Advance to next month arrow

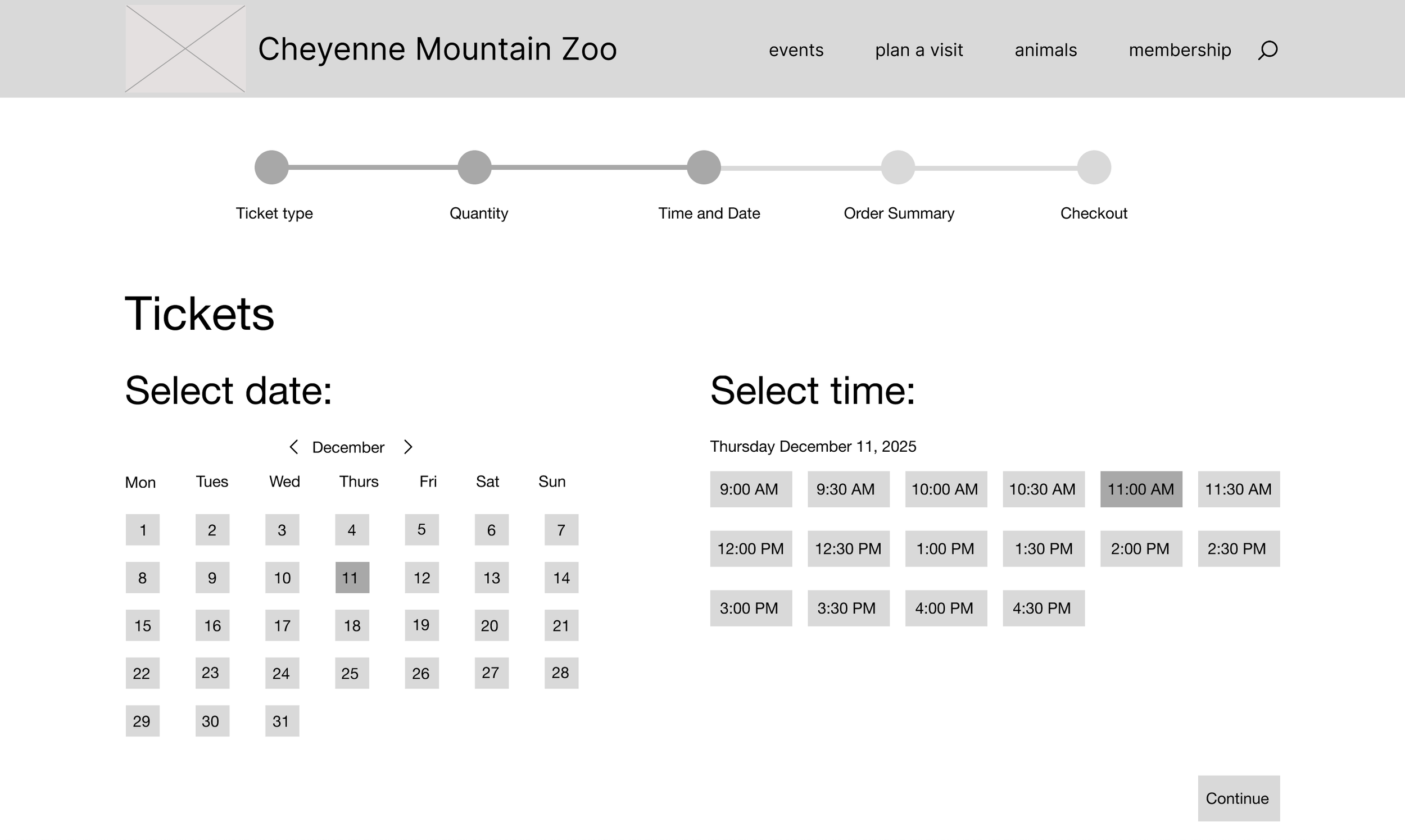pyautogui.click(x=408, y=447)
